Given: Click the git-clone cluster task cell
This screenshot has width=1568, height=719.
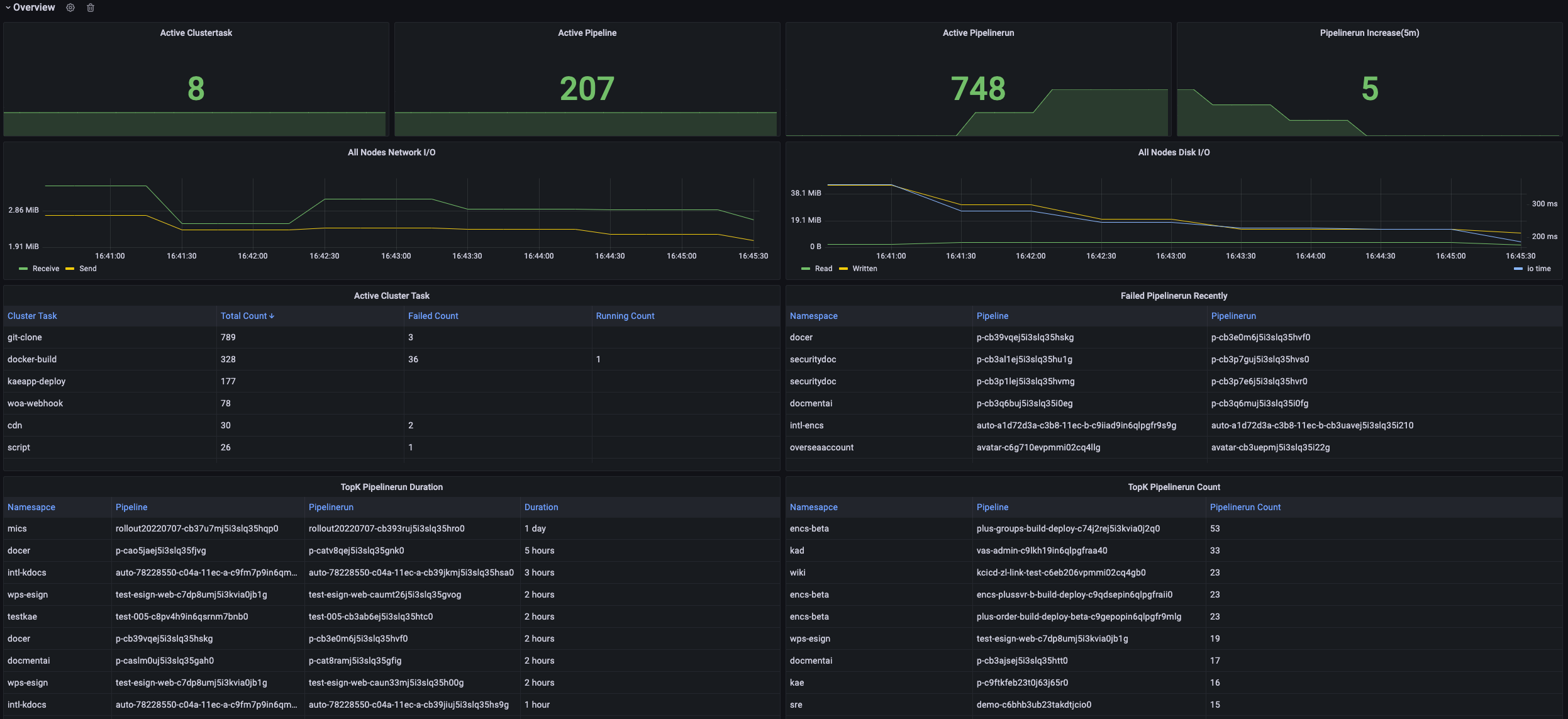Looking at the screenshot, I should click(x=25, y=337).
